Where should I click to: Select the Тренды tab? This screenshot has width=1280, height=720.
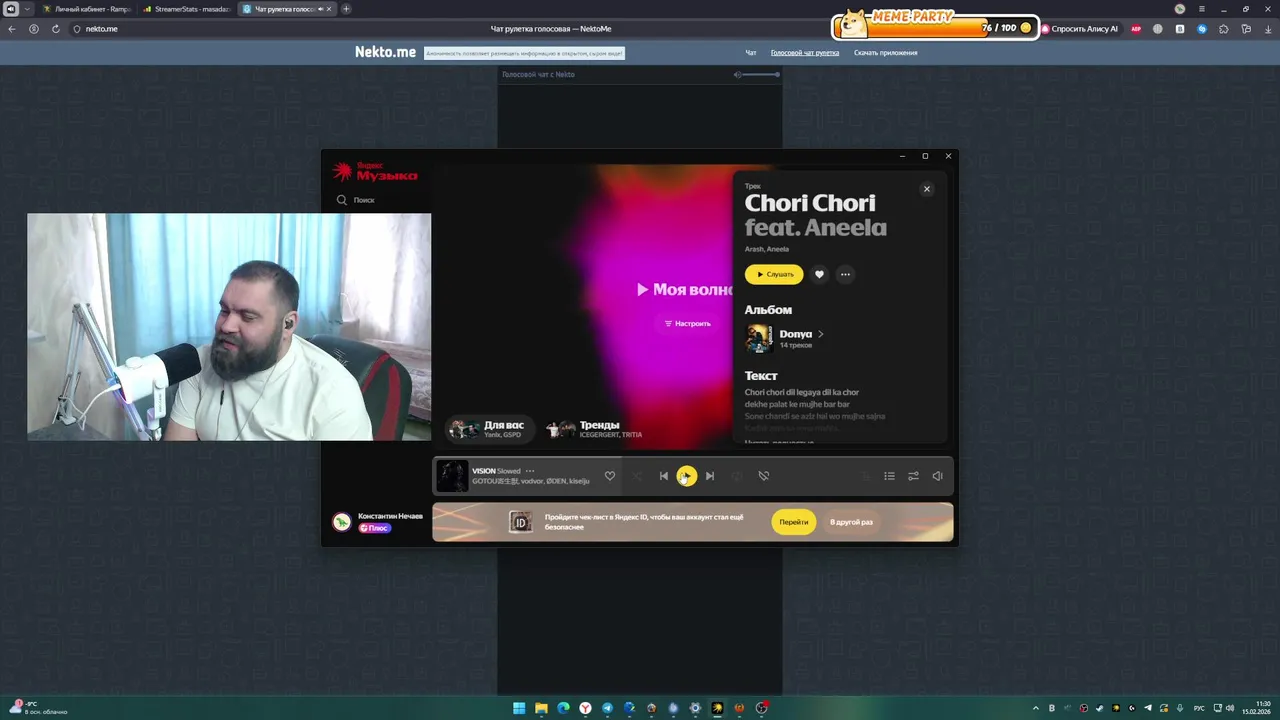point(595,429)
